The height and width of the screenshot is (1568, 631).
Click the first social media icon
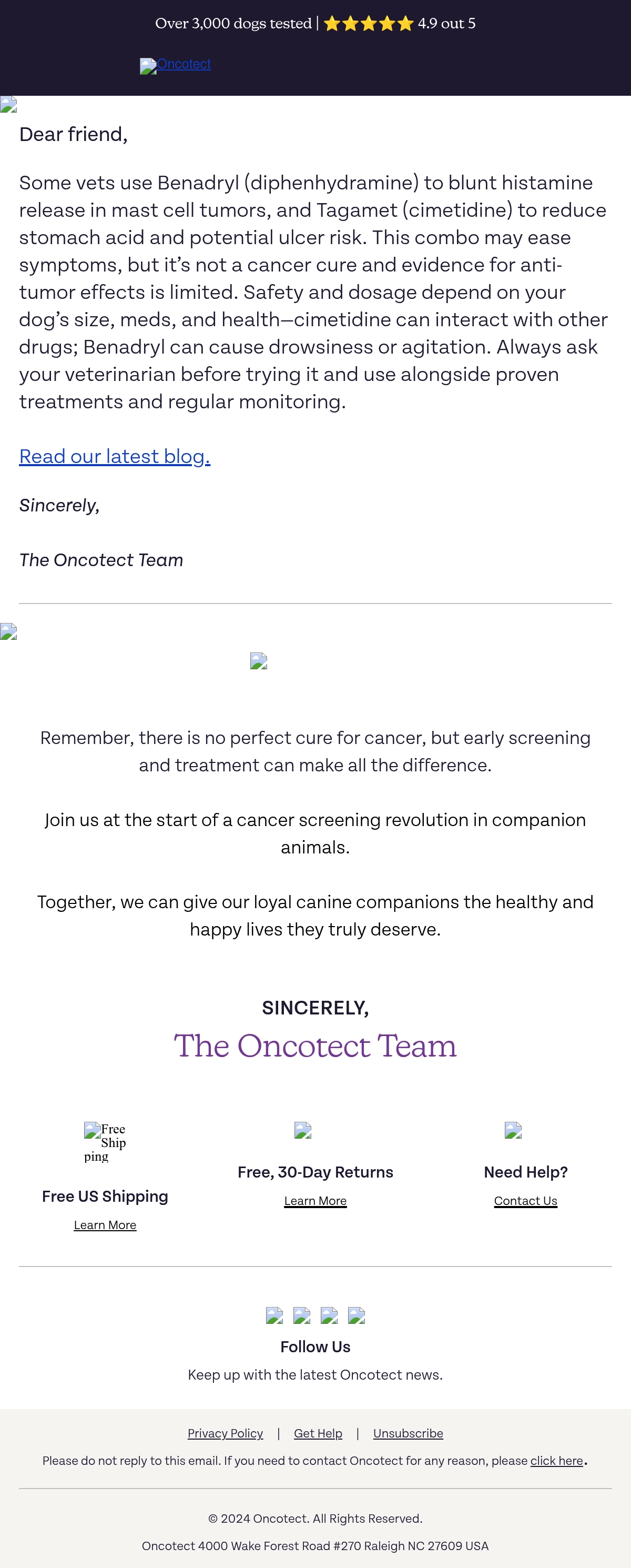[x=274, y=1315]
